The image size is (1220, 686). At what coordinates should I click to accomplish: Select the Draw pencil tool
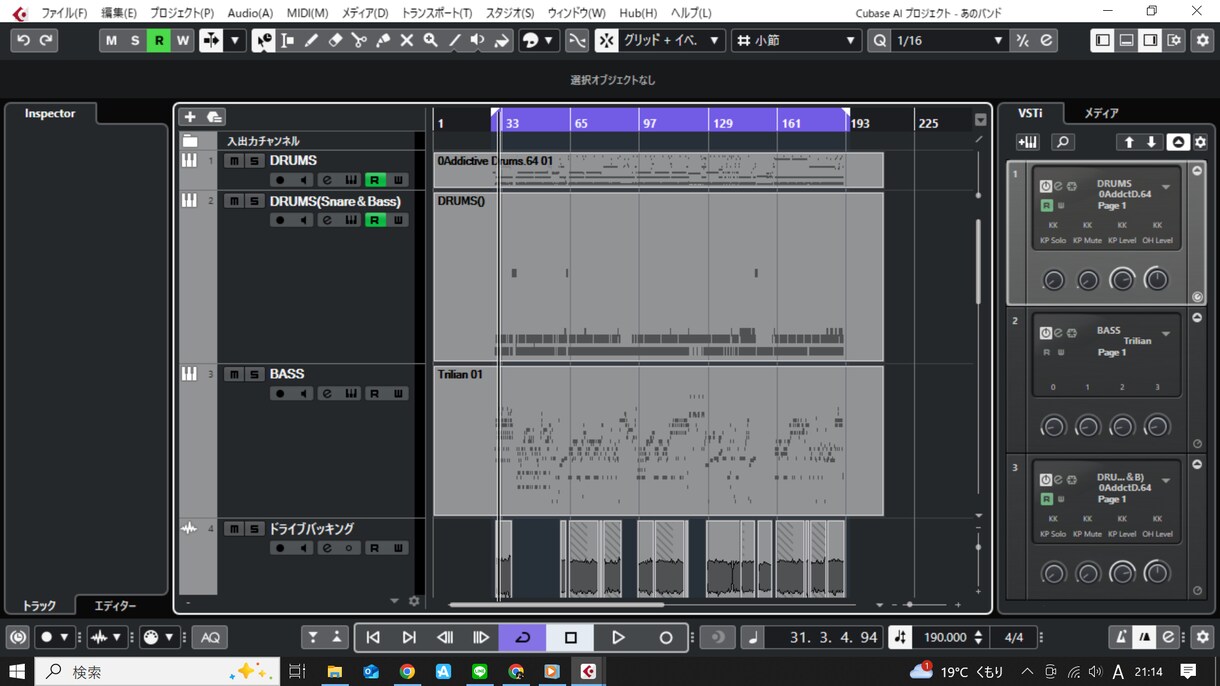[x=312, y=40]
